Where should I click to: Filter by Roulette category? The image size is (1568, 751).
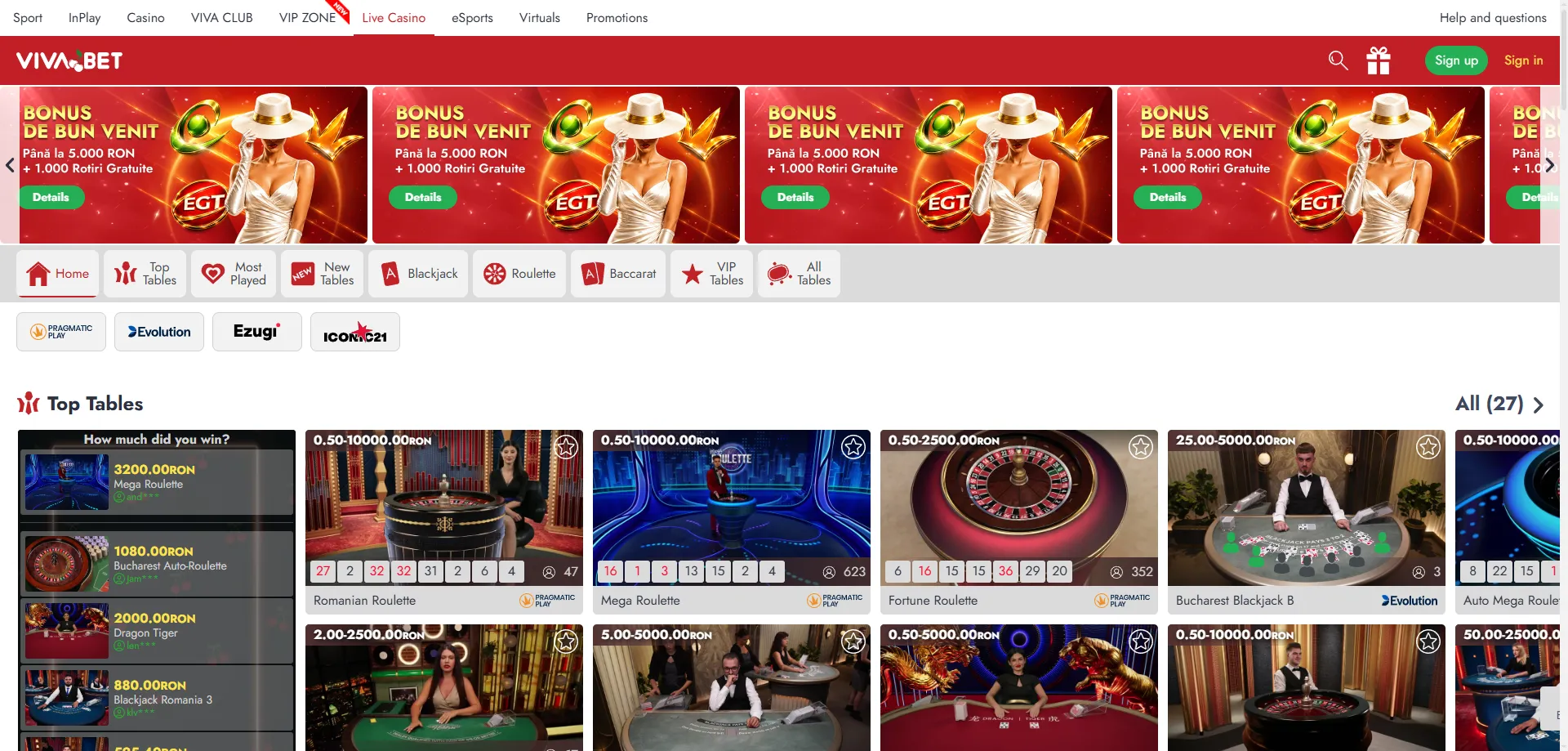coord(519,274)
